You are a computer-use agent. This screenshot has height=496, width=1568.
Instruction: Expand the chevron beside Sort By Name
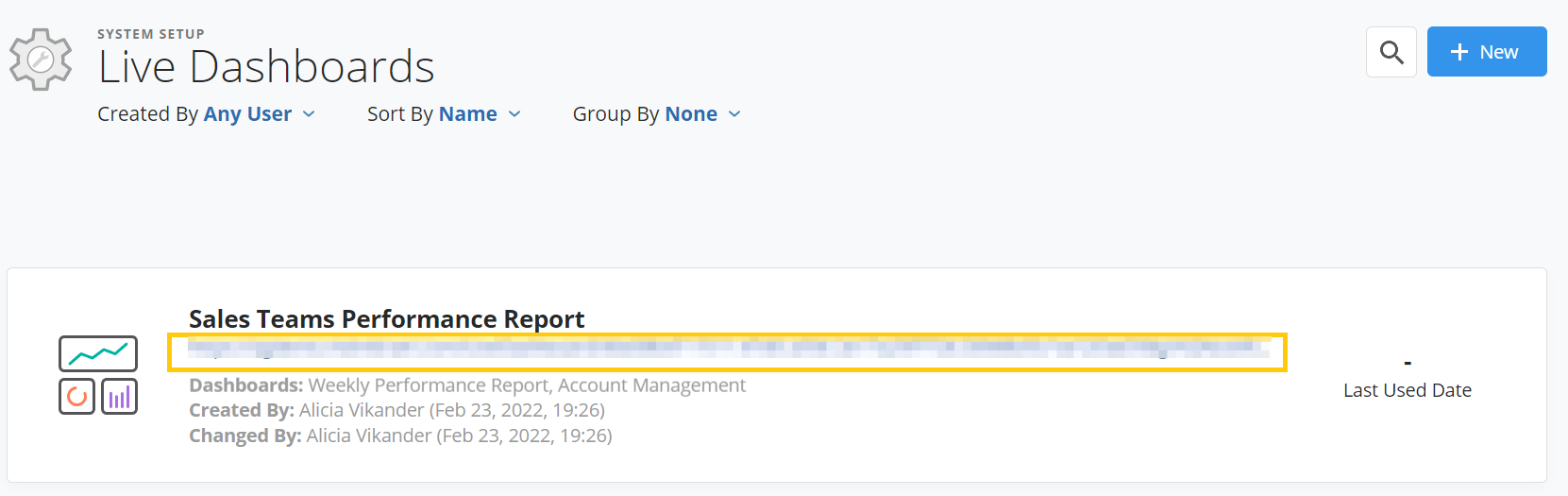[x=514, y=114]
